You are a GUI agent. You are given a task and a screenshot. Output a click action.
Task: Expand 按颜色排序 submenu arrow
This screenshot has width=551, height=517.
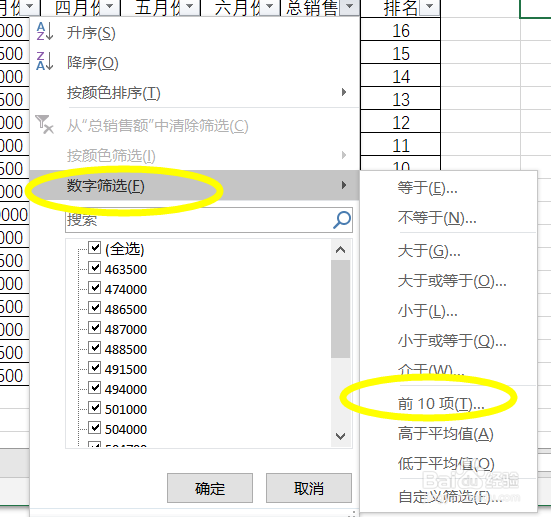click(x=344, y=92)
